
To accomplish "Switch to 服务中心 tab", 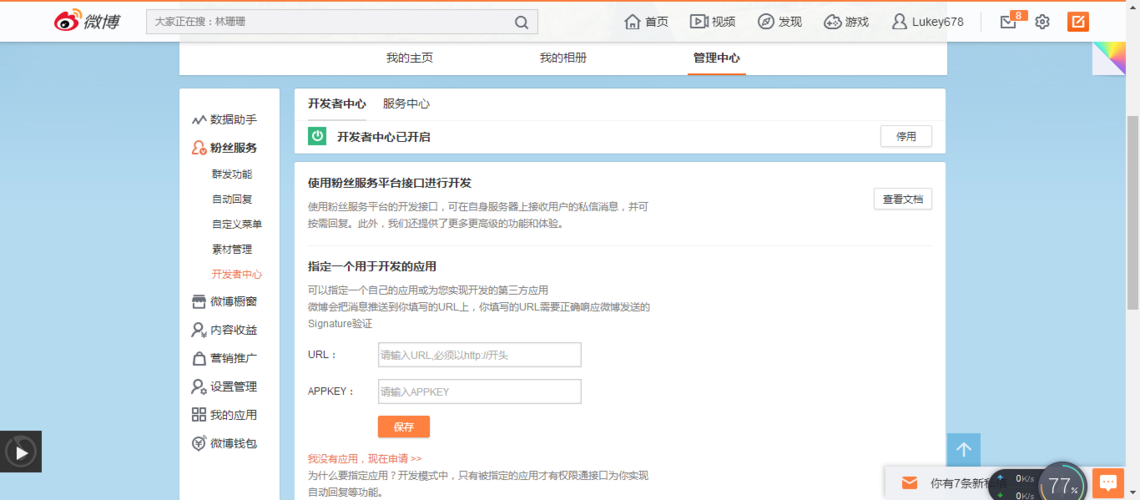I will pyautogui.click(x=406, y=104).
